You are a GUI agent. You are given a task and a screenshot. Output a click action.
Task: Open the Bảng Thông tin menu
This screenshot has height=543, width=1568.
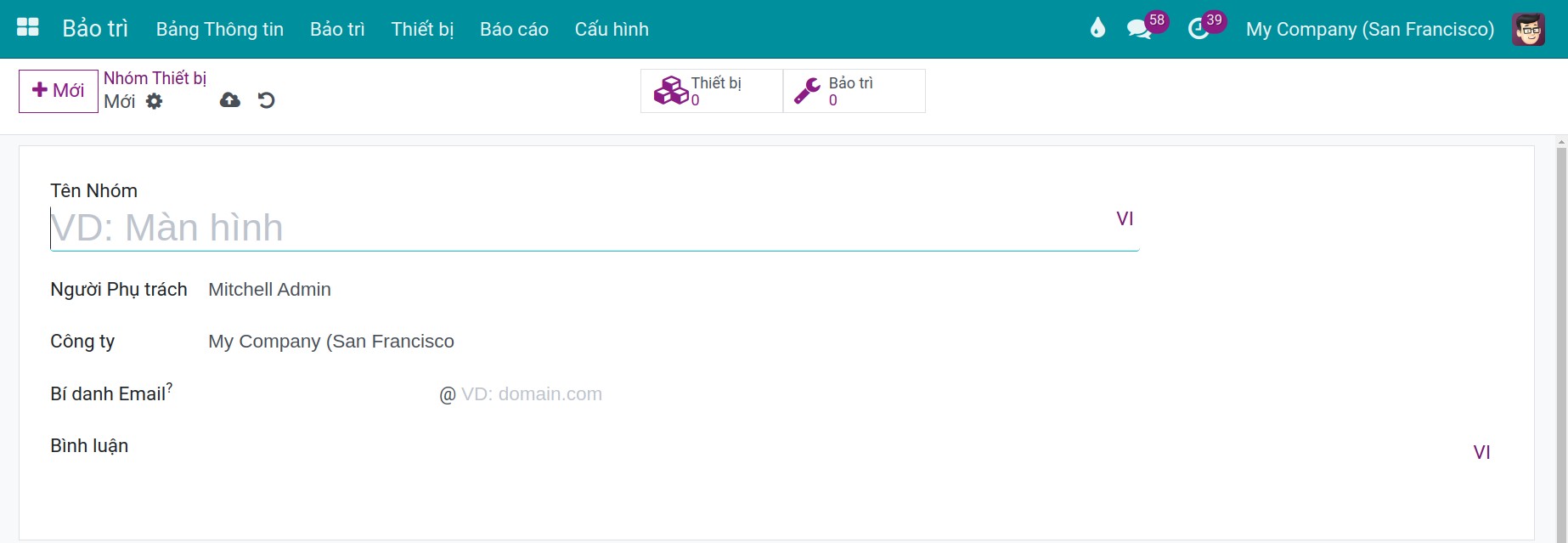pos(220,29)
